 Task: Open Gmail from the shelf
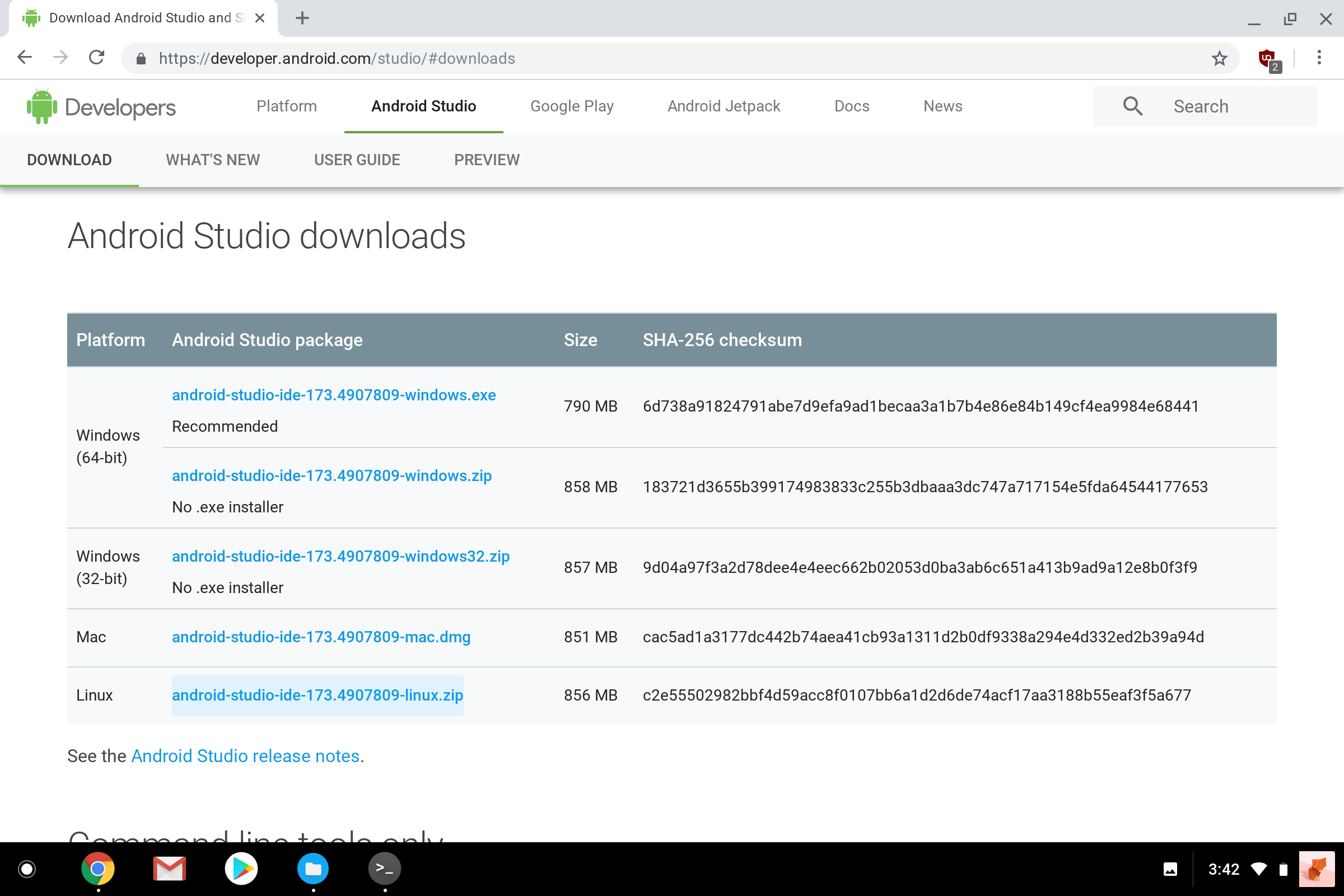170,869
